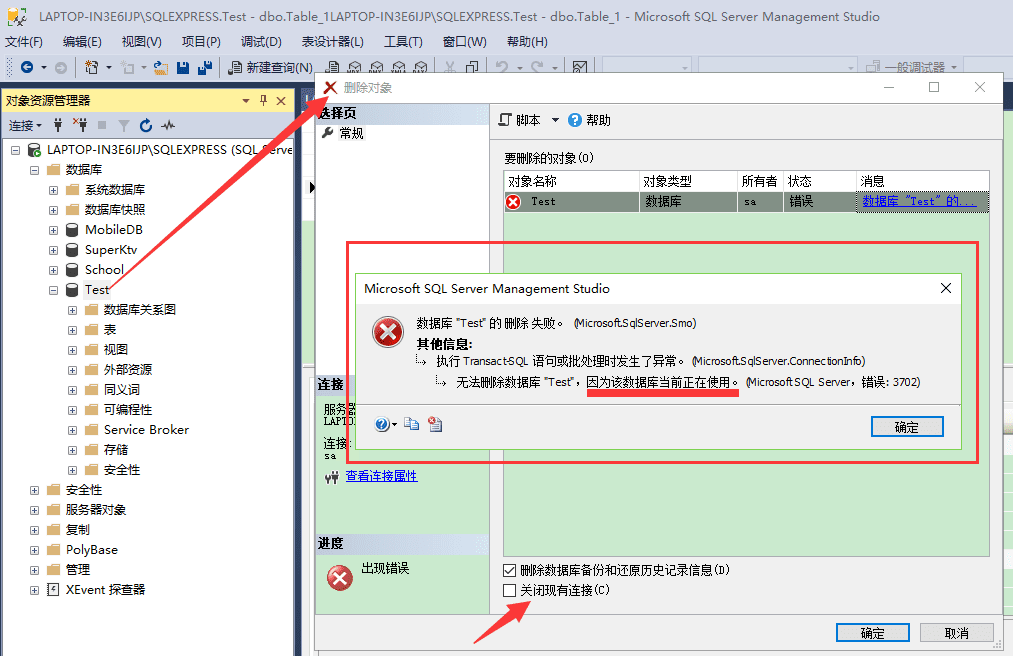1013x656 pixels.
Task: Click the connect plug icon in Object Explorer
Action: click(x=58, y=125)
